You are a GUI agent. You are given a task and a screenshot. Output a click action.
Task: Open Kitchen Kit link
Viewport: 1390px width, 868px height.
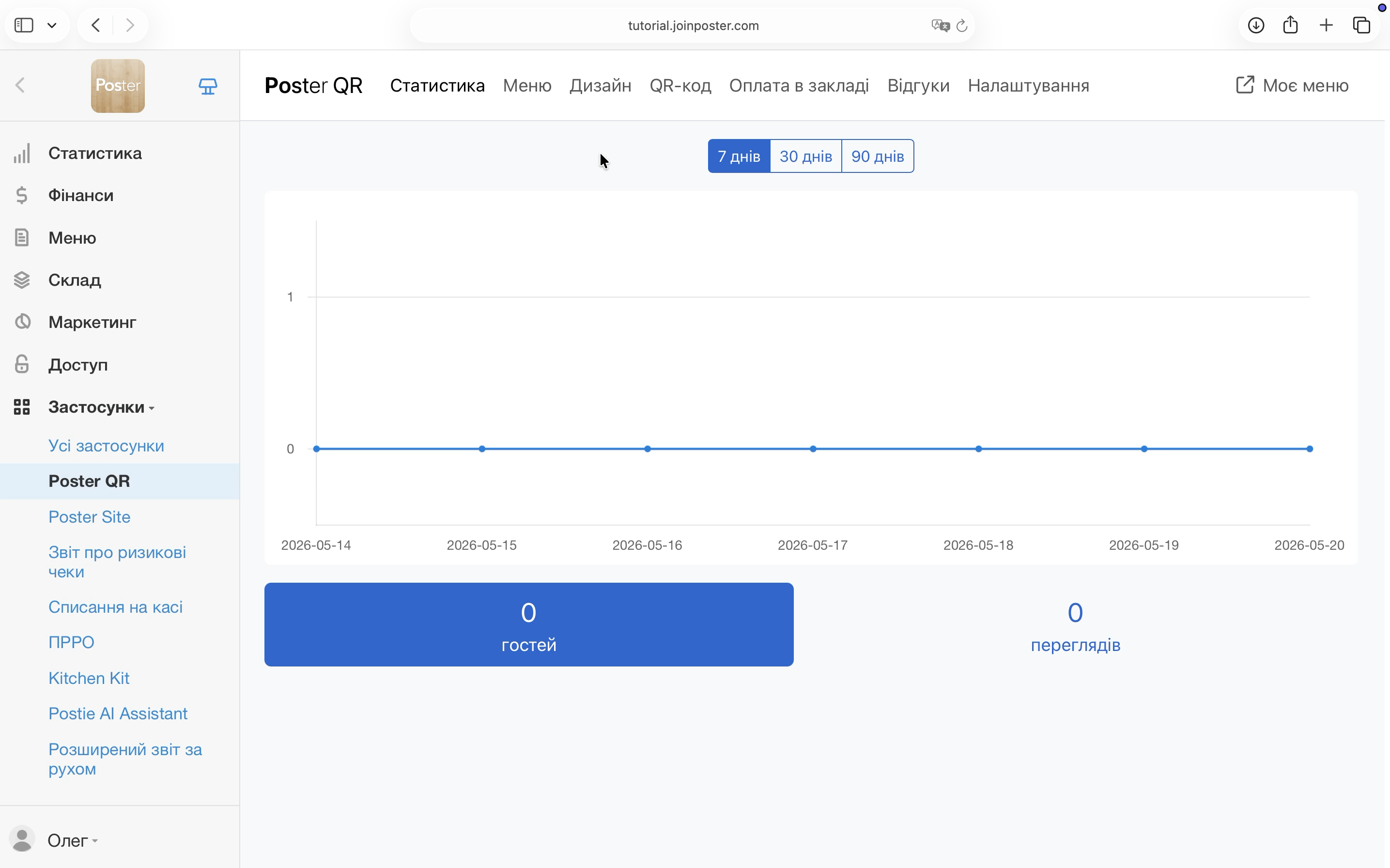pos(89,678)
